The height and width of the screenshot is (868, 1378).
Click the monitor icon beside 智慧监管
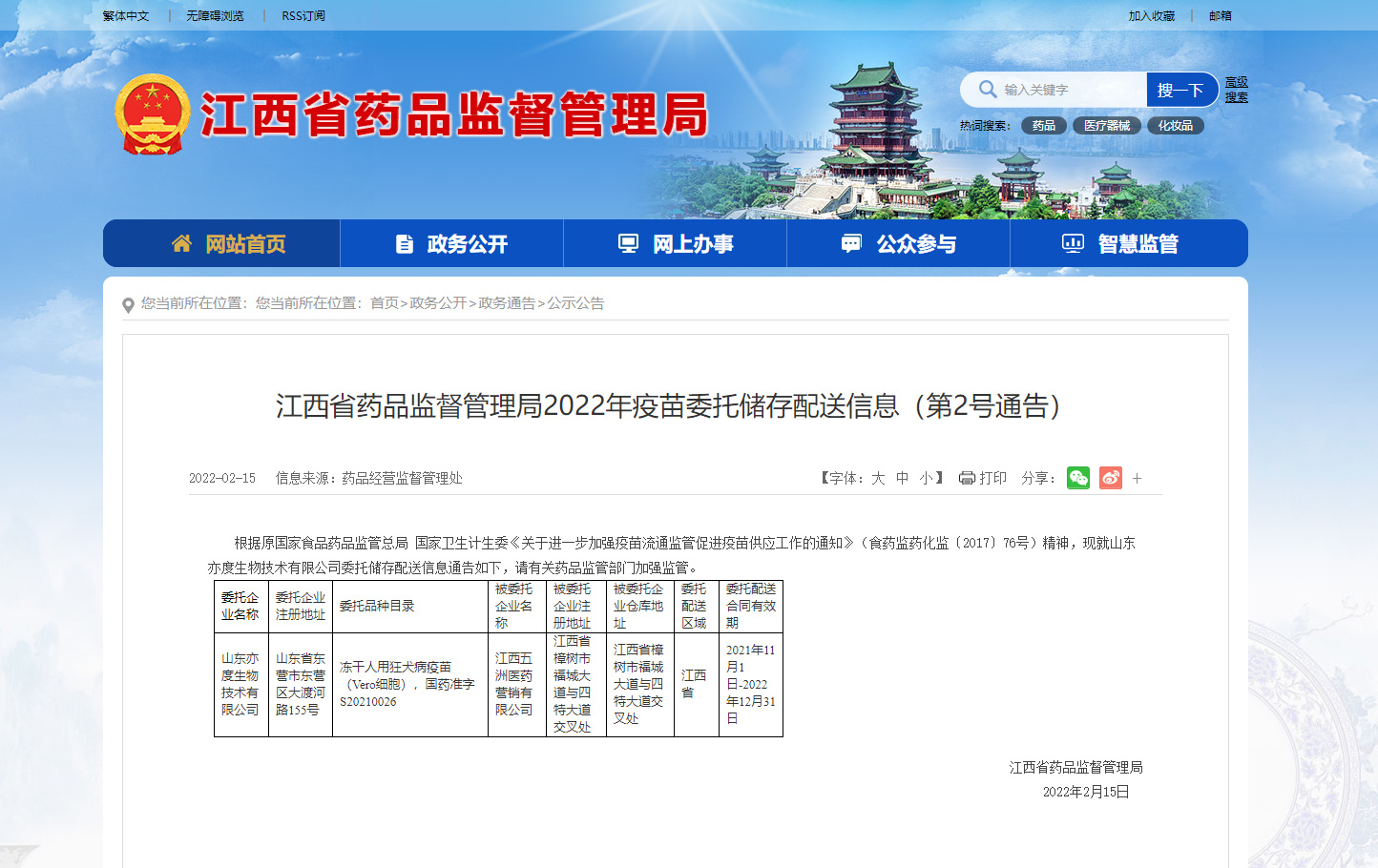pyautogui.click(x=1072, y=243)
